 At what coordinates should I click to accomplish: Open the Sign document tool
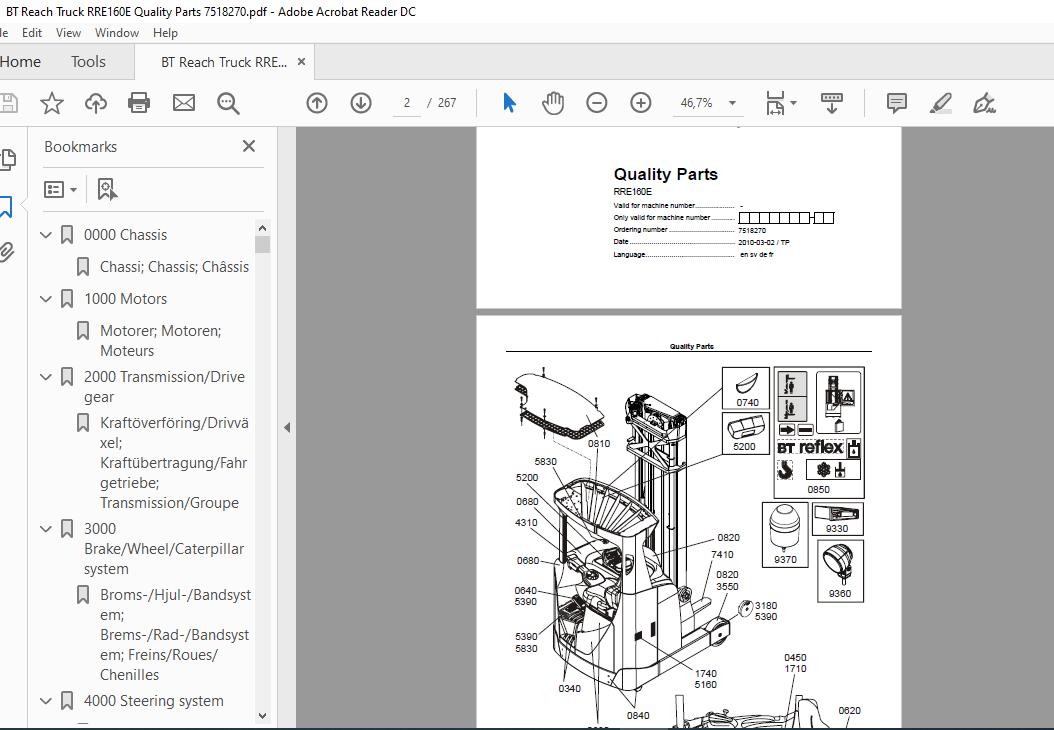(984, 103)
